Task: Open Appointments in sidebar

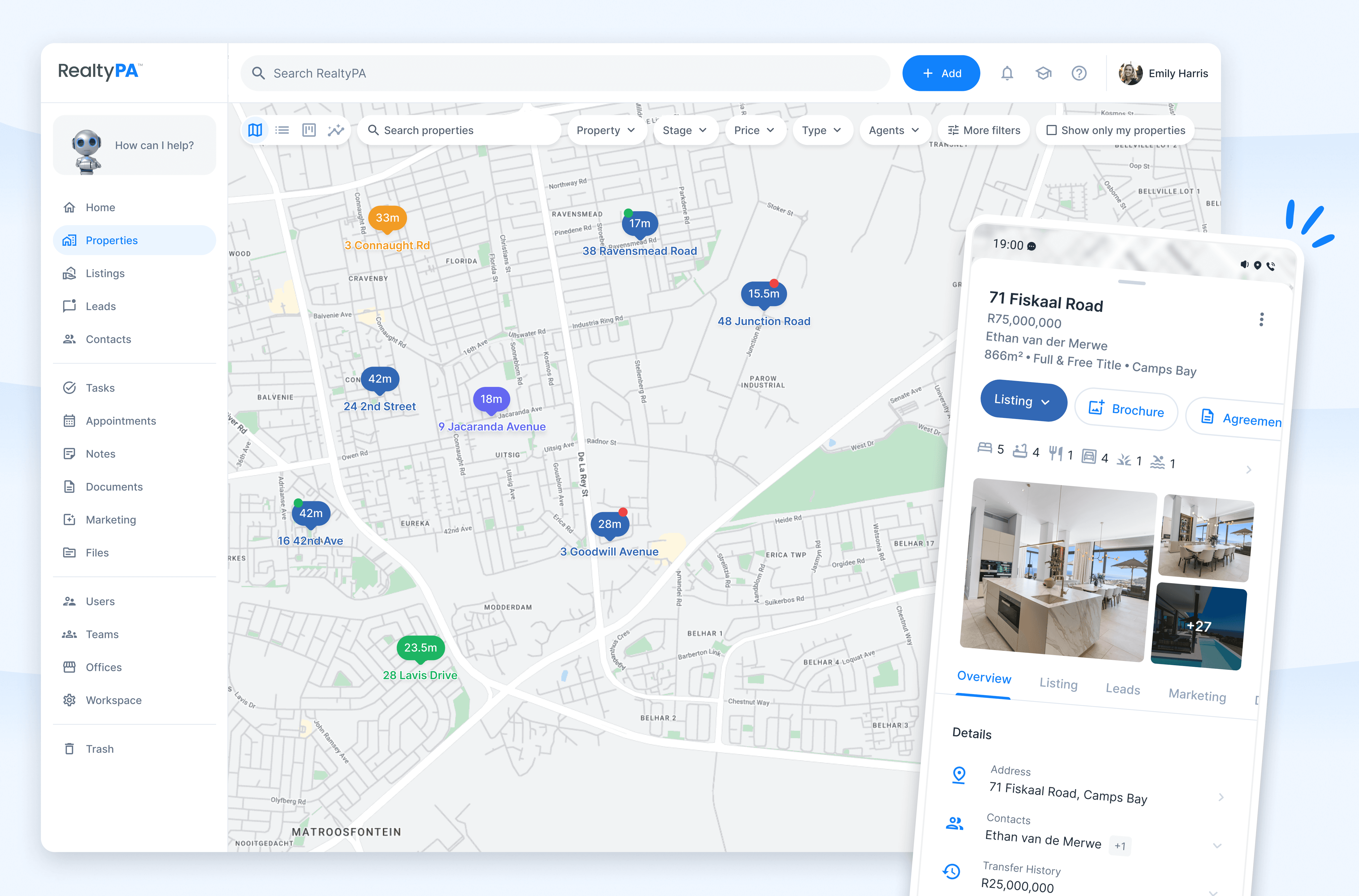Action: (x=134, y=421)
